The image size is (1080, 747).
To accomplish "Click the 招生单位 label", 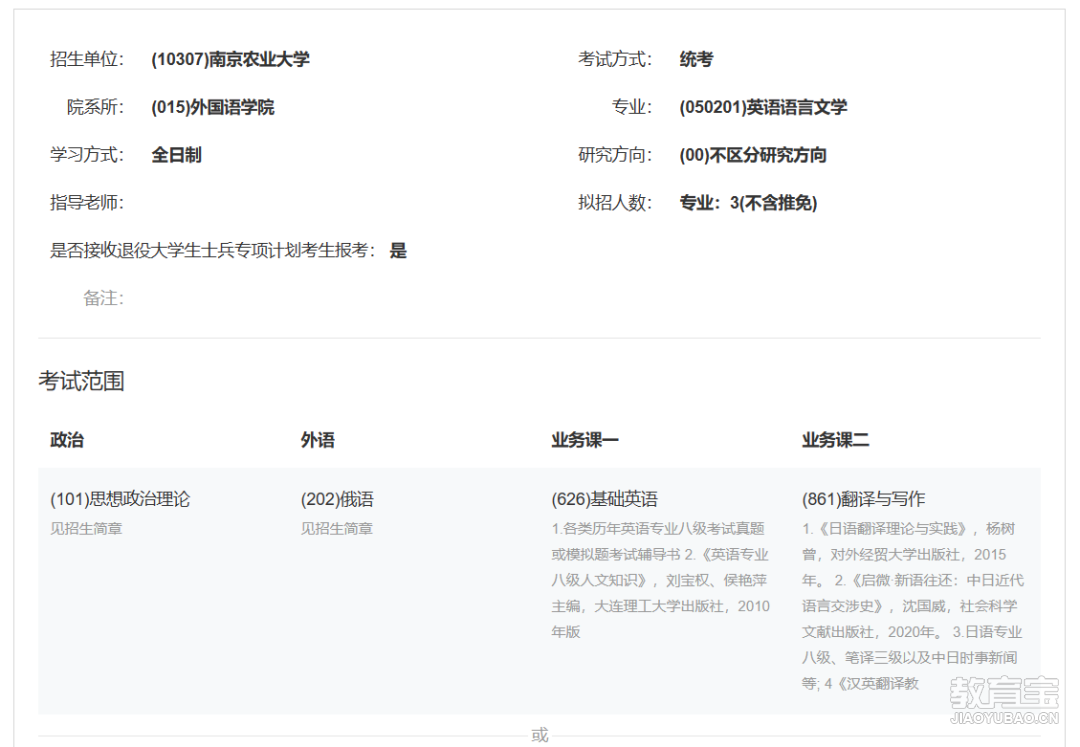I will [87, 59].
